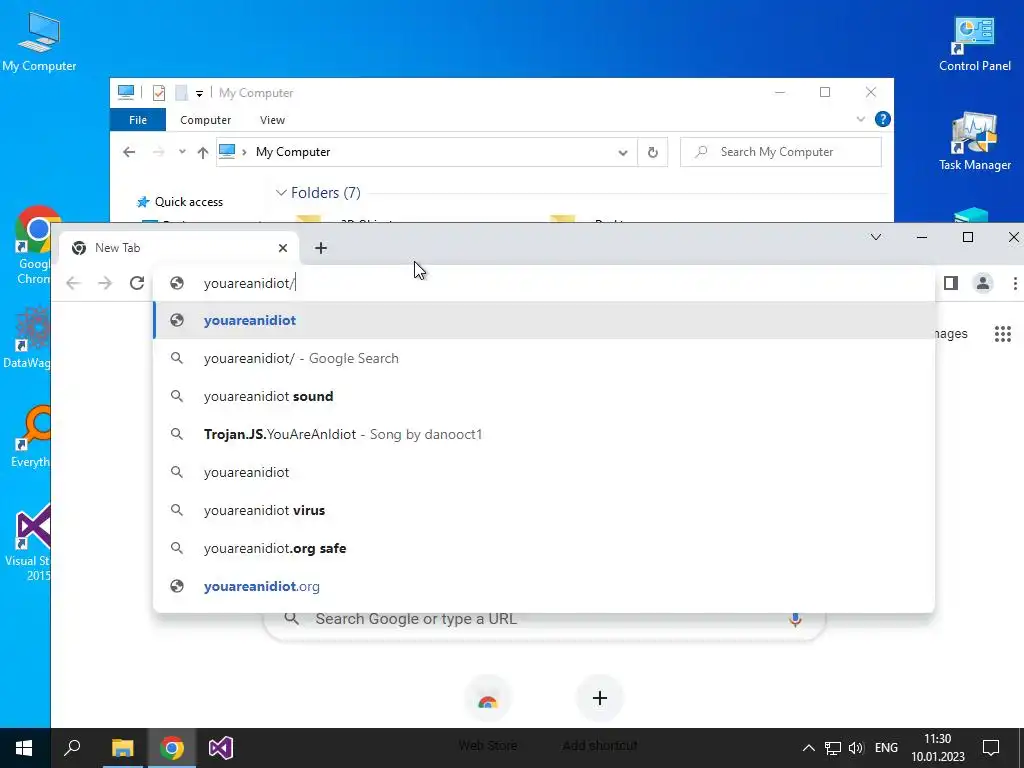Open youareanidiot.org URL suggestion
Viewport: 1024px width, 768px height.
click(x=544, y=586)
